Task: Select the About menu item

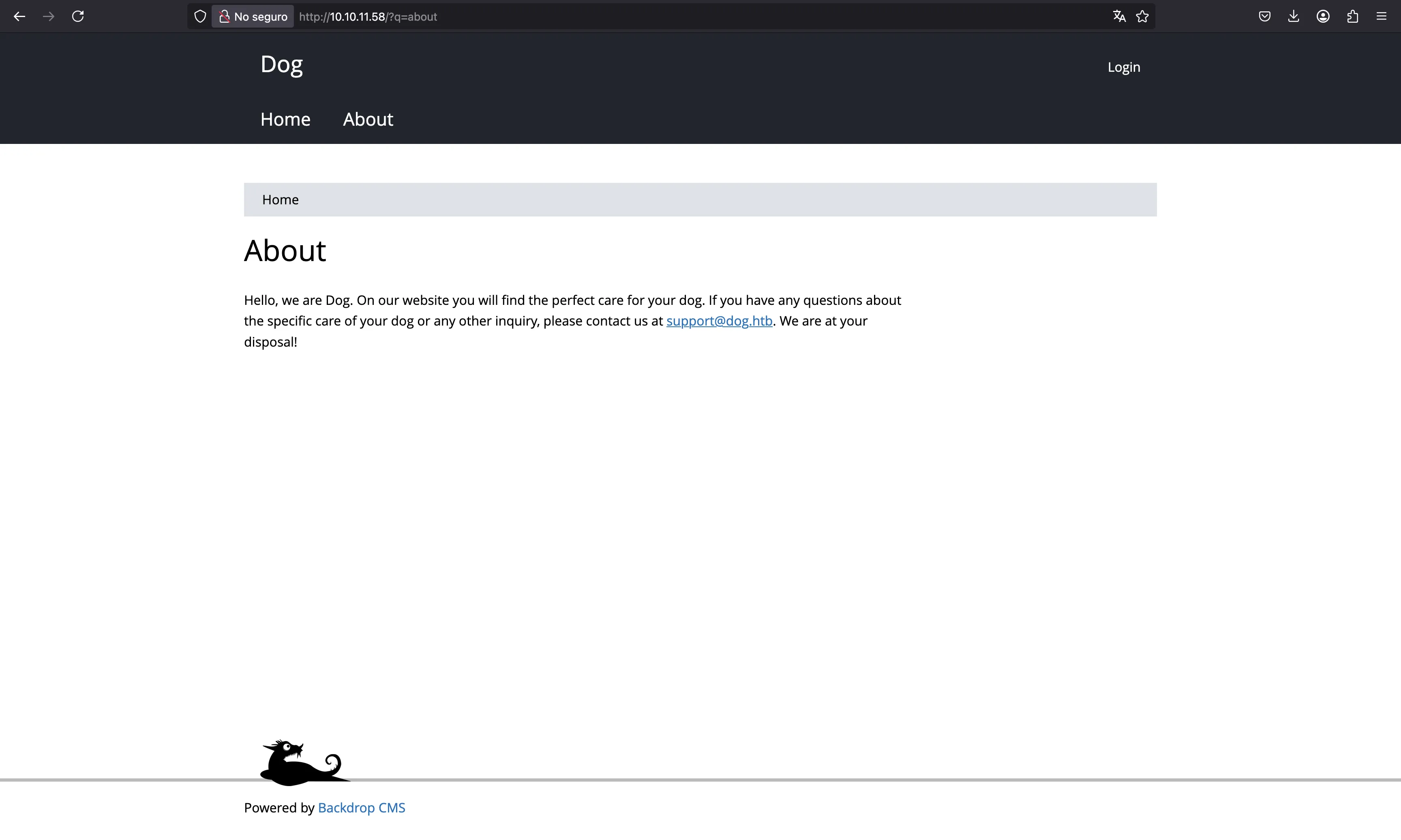Action: (368, 119)
